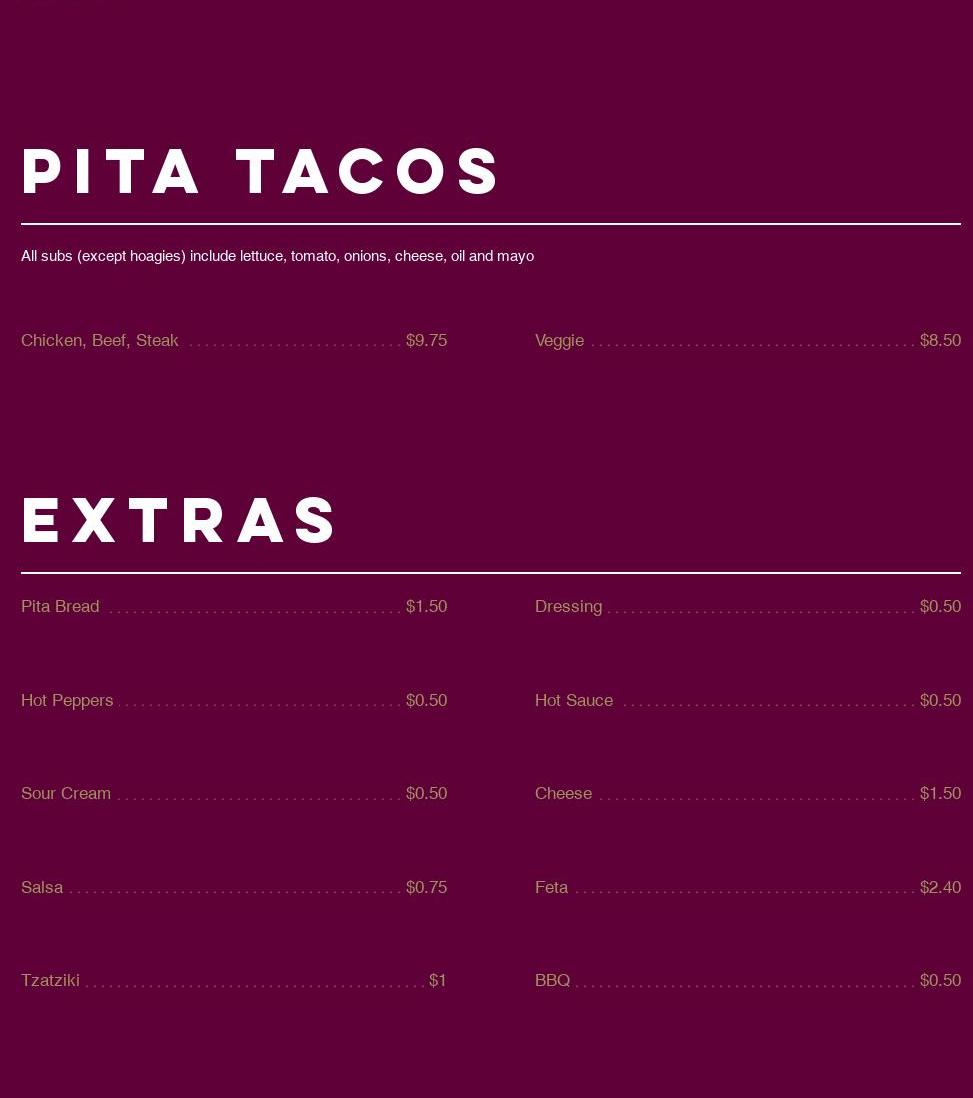
Task: Select the Feta extra
Action: click(551, 887)
